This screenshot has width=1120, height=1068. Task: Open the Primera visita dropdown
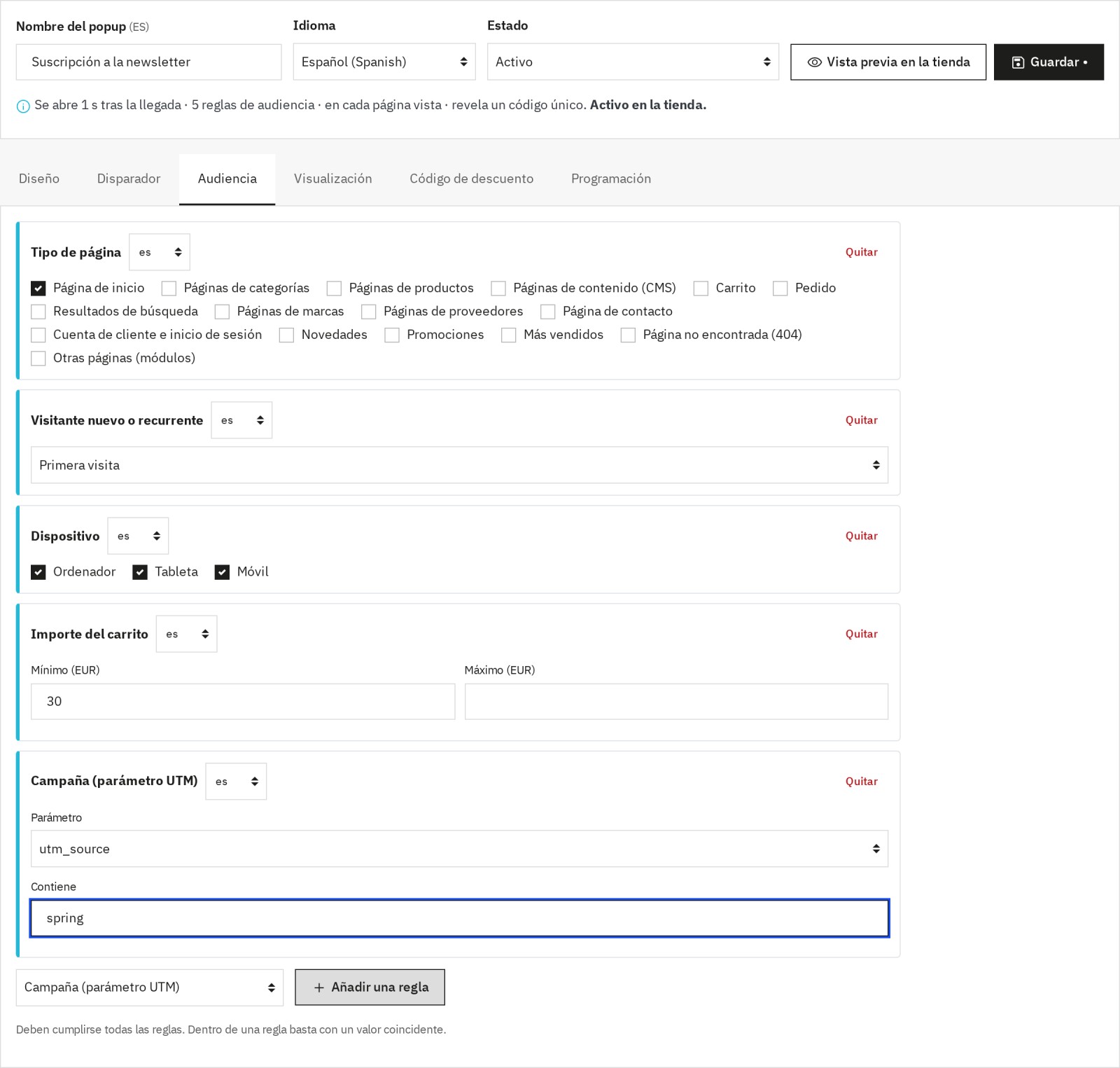(459, 465)
